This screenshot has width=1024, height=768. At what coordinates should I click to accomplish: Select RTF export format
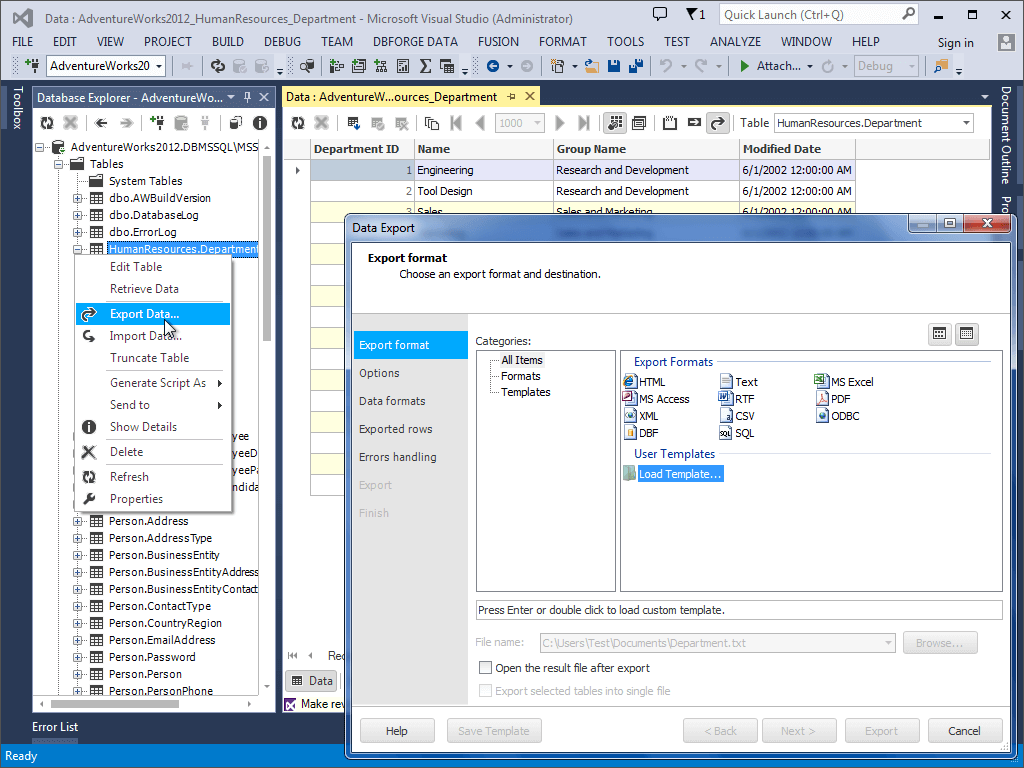[x=737, y=398]
